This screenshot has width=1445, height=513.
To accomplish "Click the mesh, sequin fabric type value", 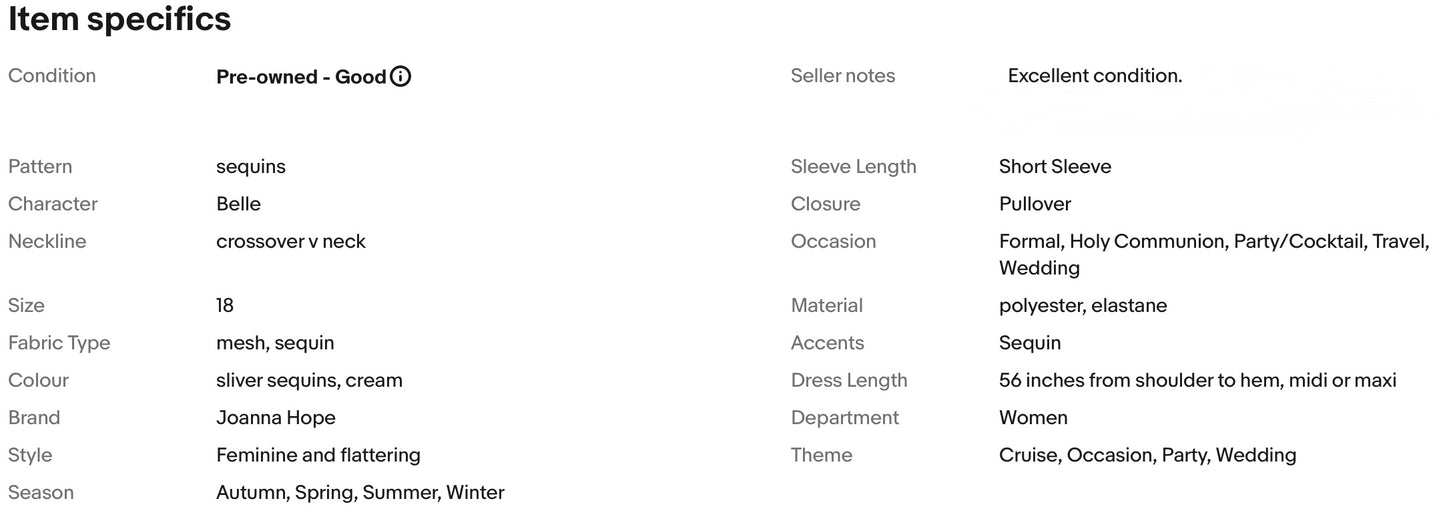I will click(275, 343).
